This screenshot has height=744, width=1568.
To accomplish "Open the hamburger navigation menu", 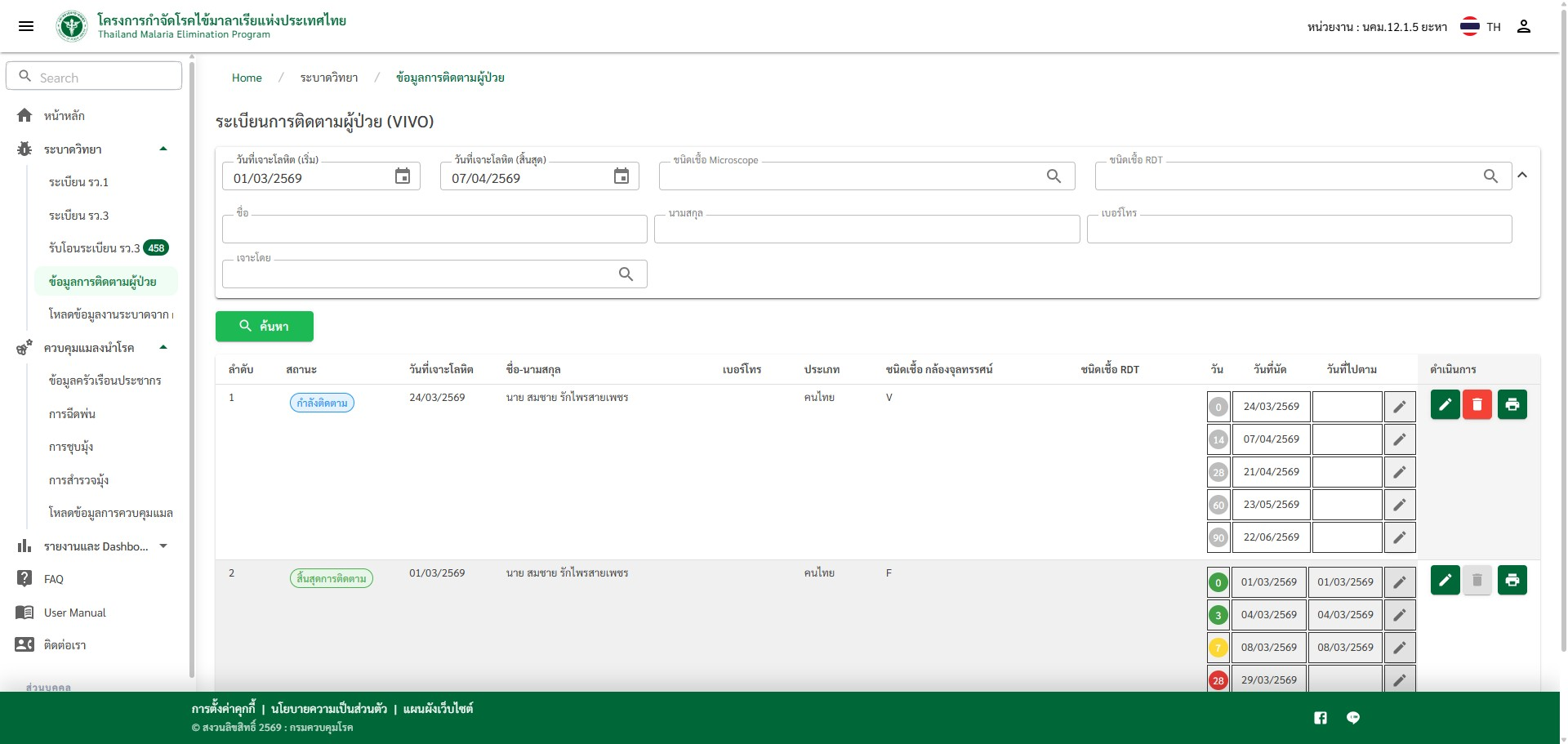I will click(26, 26).
